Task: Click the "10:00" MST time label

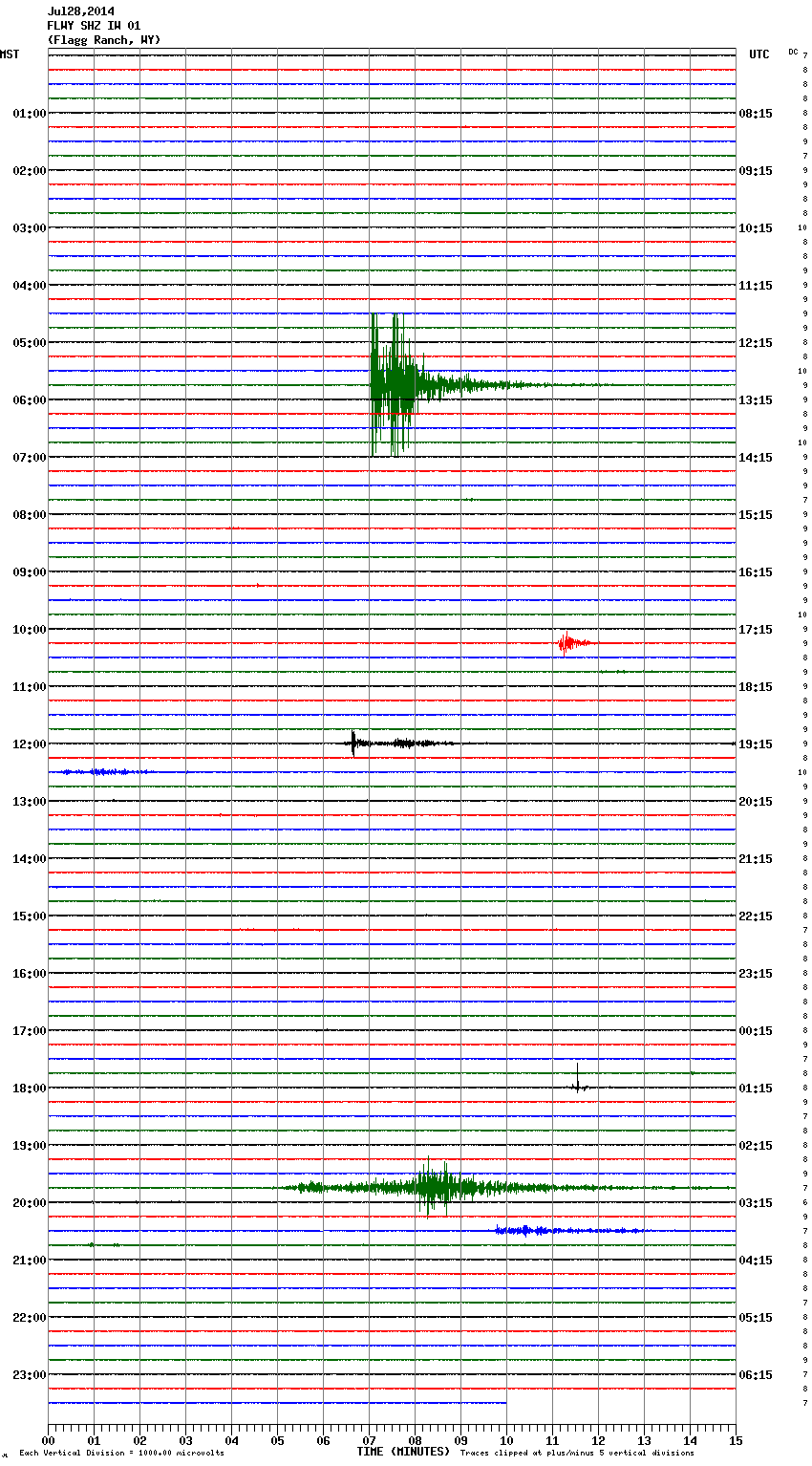Action: 30,630
